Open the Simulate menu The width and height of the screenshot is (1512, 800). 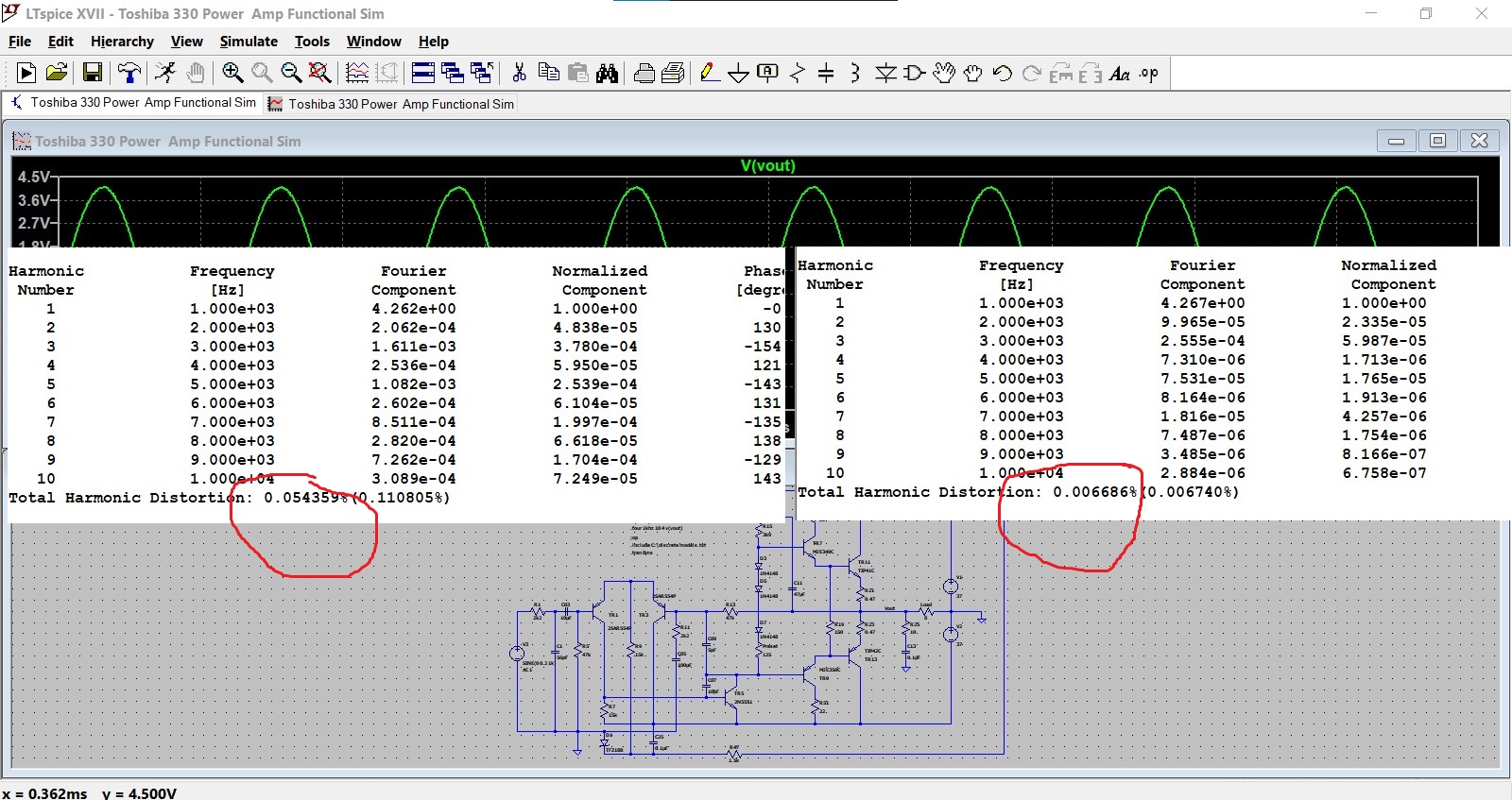pos(249,42)
